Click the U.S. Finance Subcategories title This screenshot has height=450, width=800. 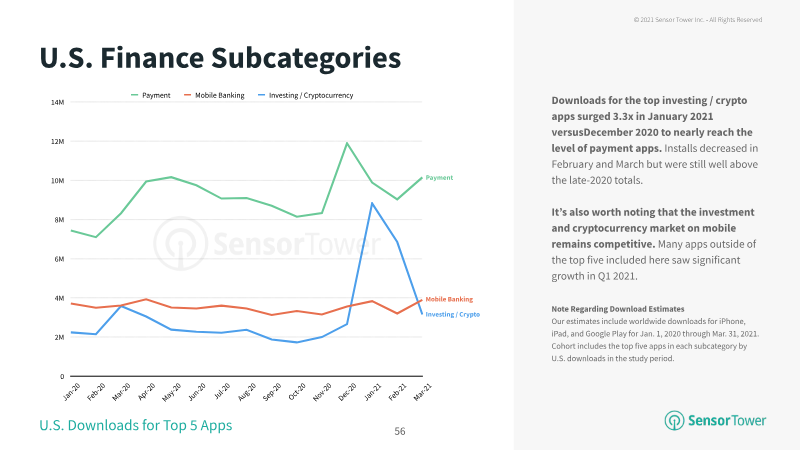click(x=220, y=57)
